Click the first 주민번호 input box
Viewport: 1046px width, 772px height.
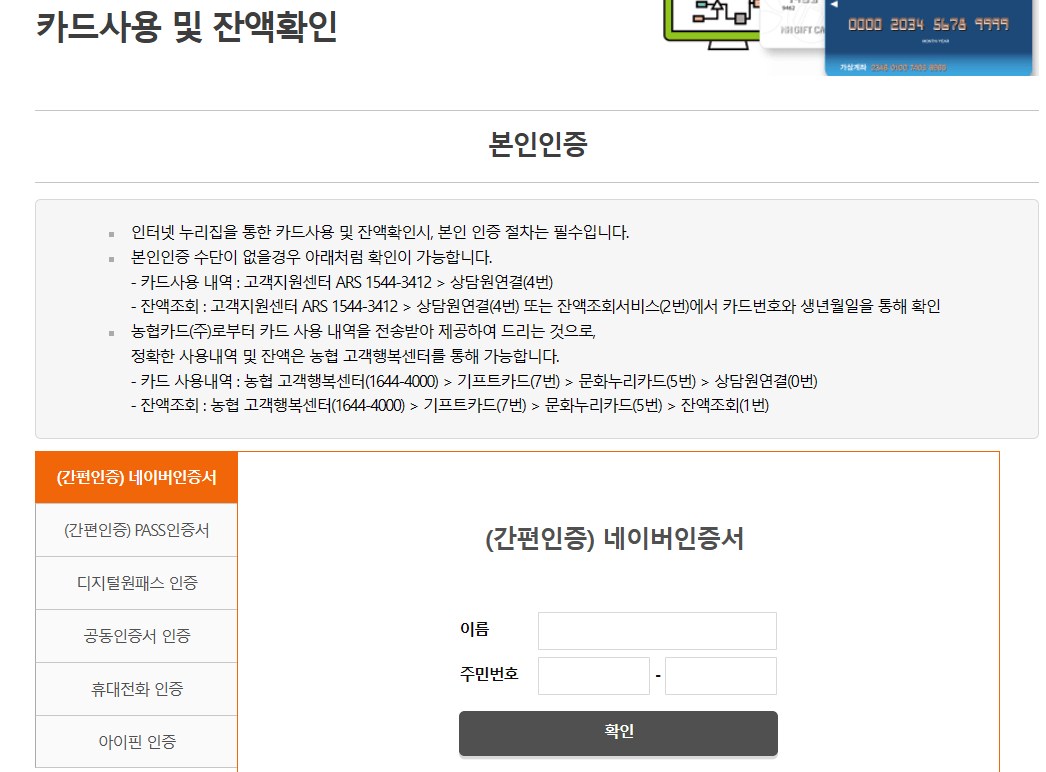pos(593,675)
